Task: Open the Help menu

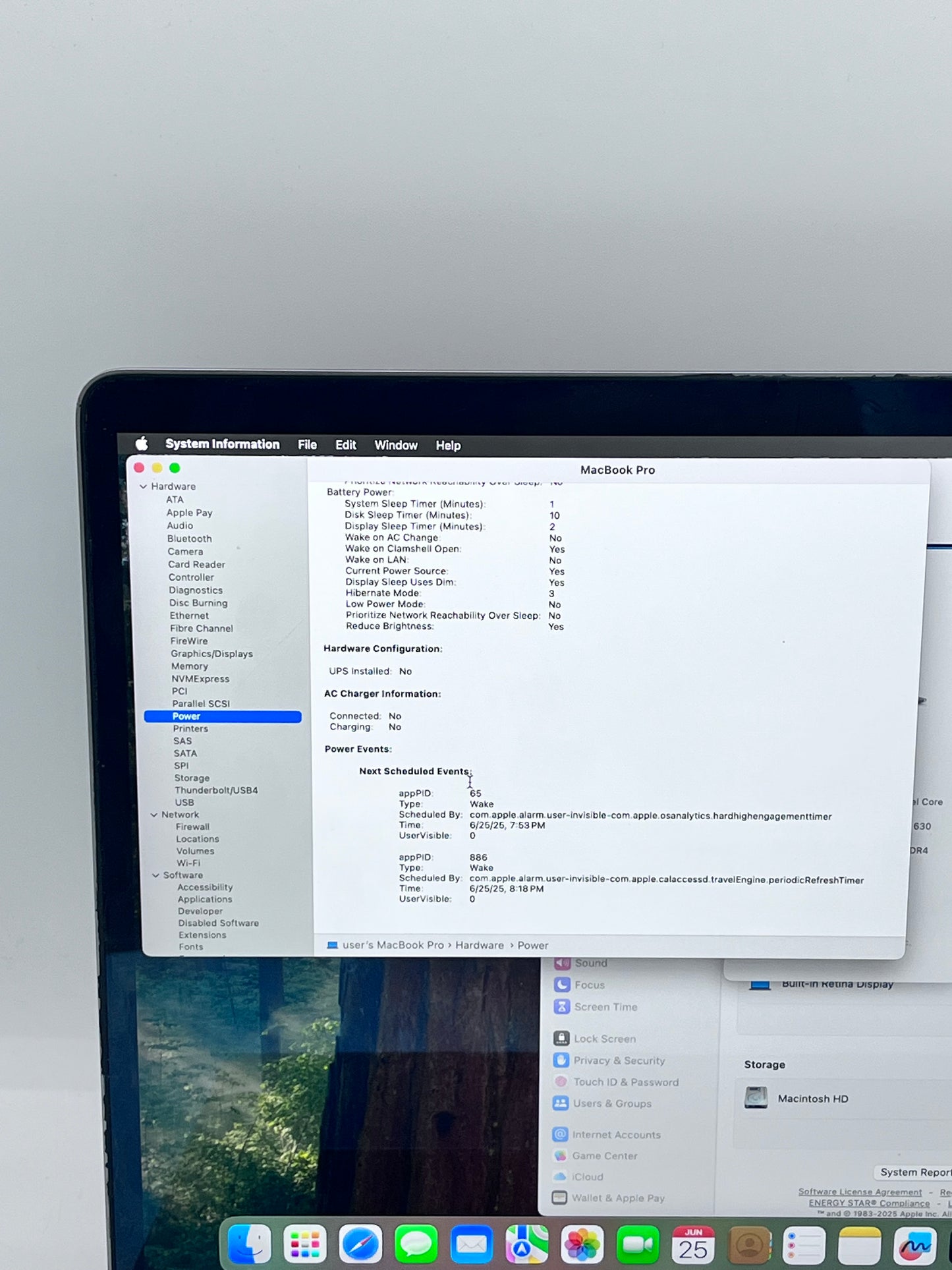Action: pos(448,446)
